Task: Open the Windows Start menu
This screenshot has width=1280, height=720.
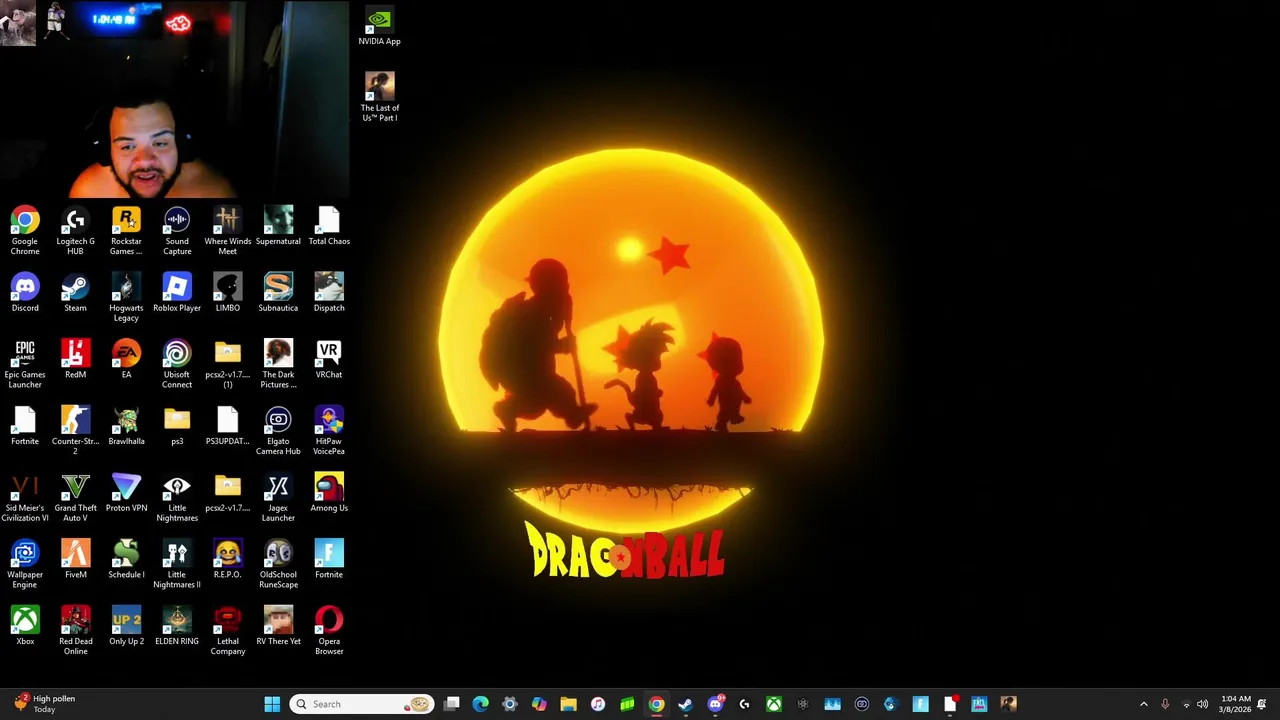Action: click(272, 704)
